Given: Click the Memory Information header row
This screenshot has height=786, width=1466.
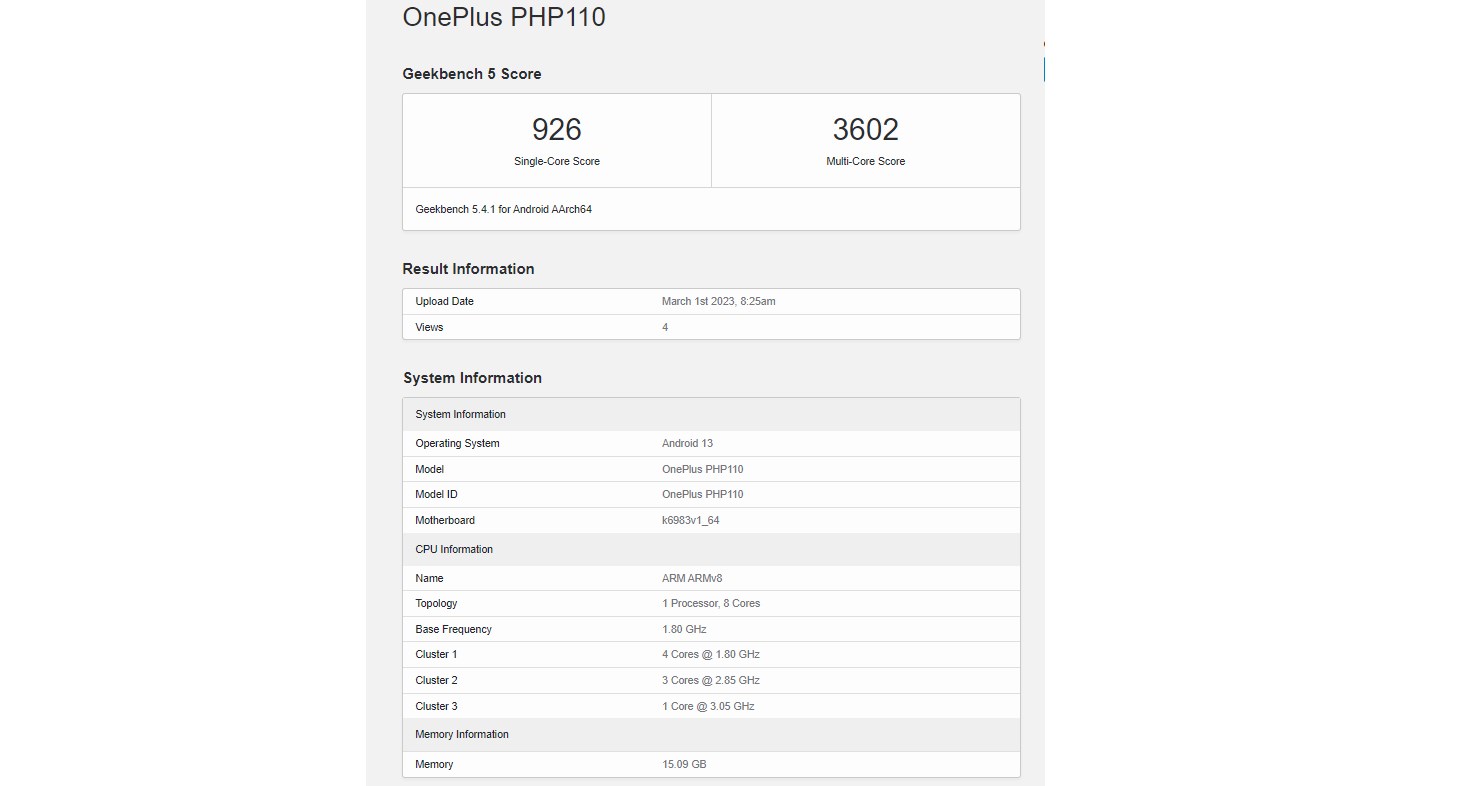Looking at the screenshot, I should [711, 734].
